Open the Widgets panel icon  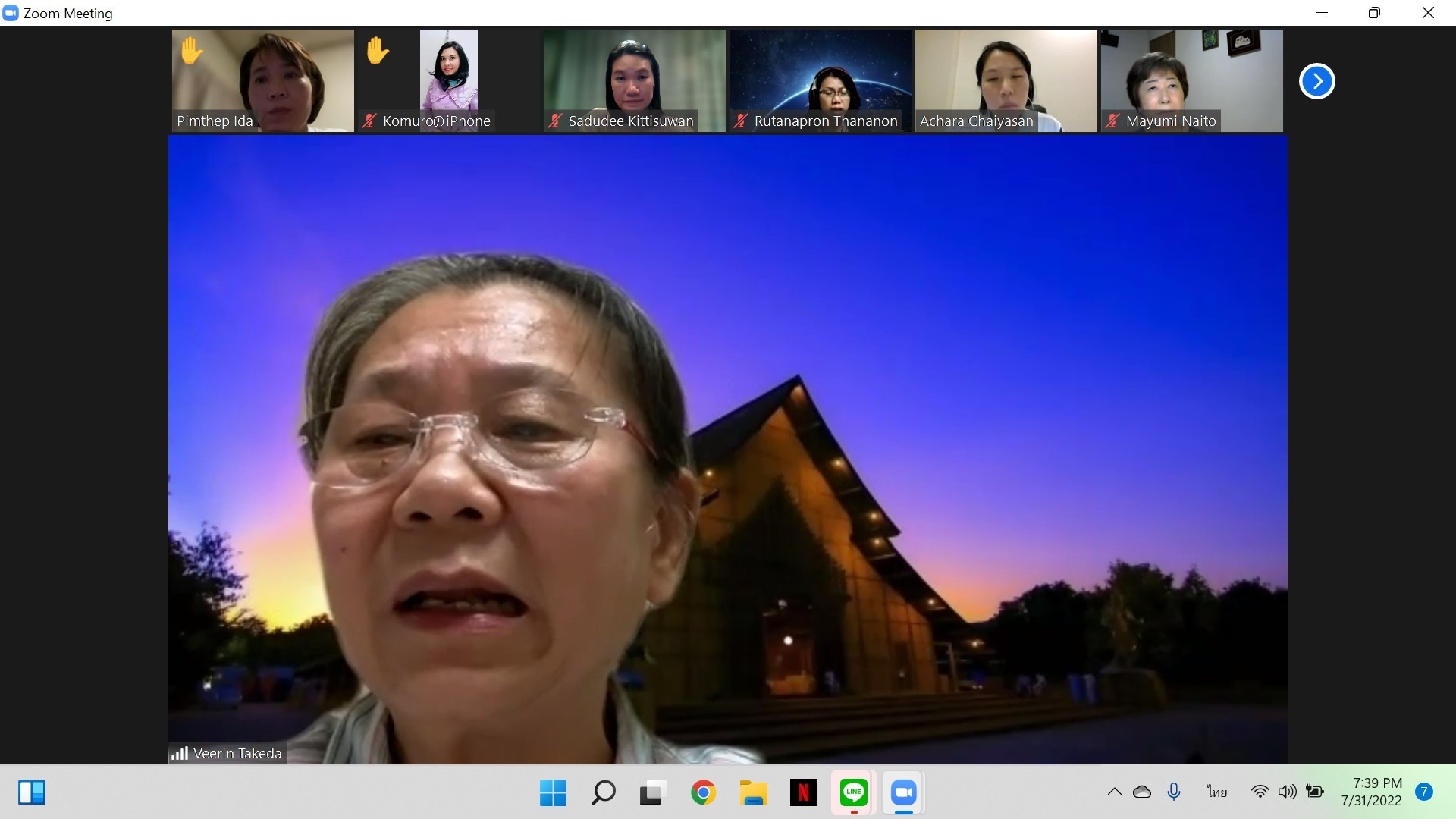point(32,793)
